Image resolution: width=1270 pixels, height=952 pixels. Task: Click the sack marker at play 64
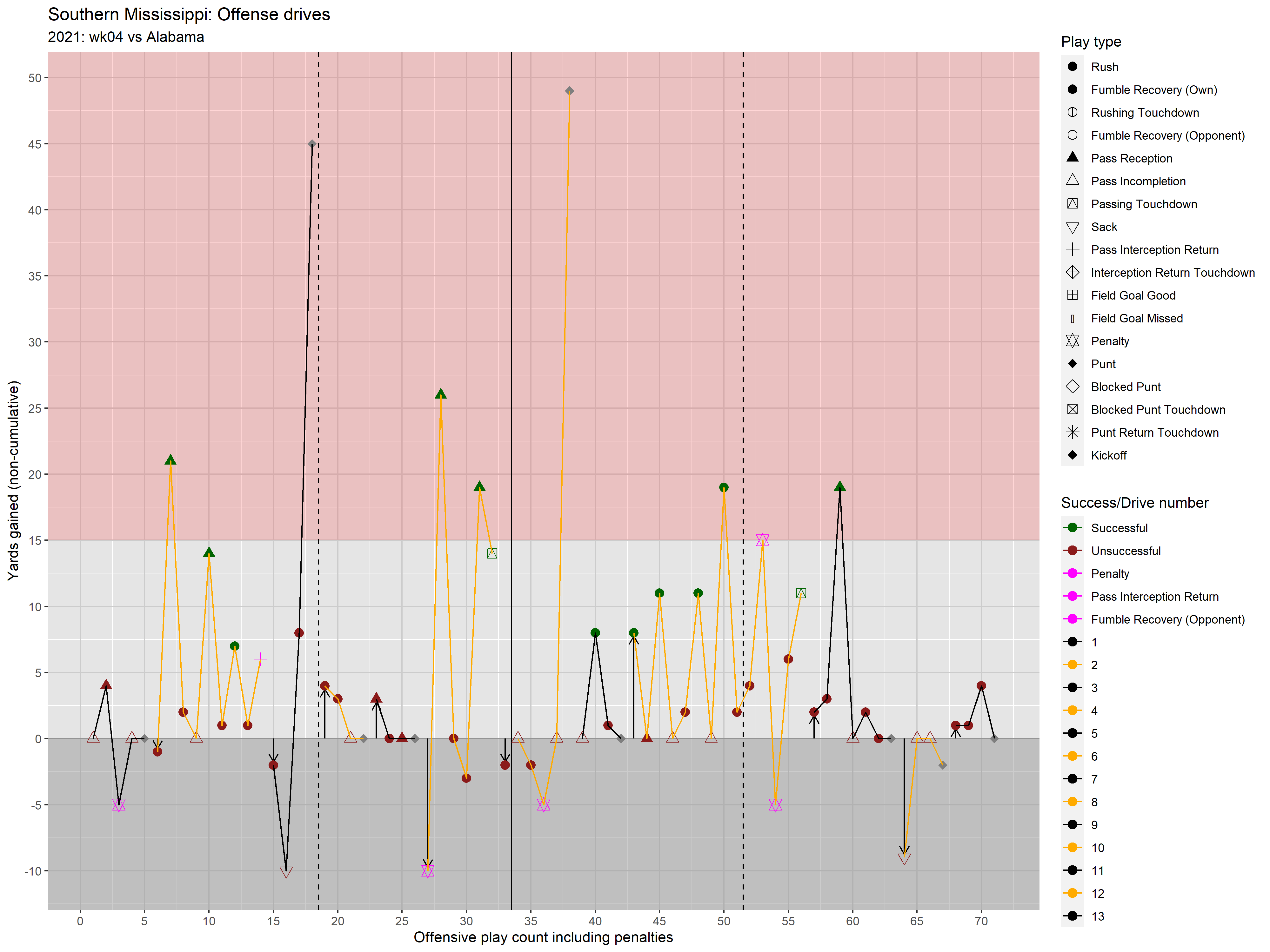pyautogui.click(x=904, y=859)
